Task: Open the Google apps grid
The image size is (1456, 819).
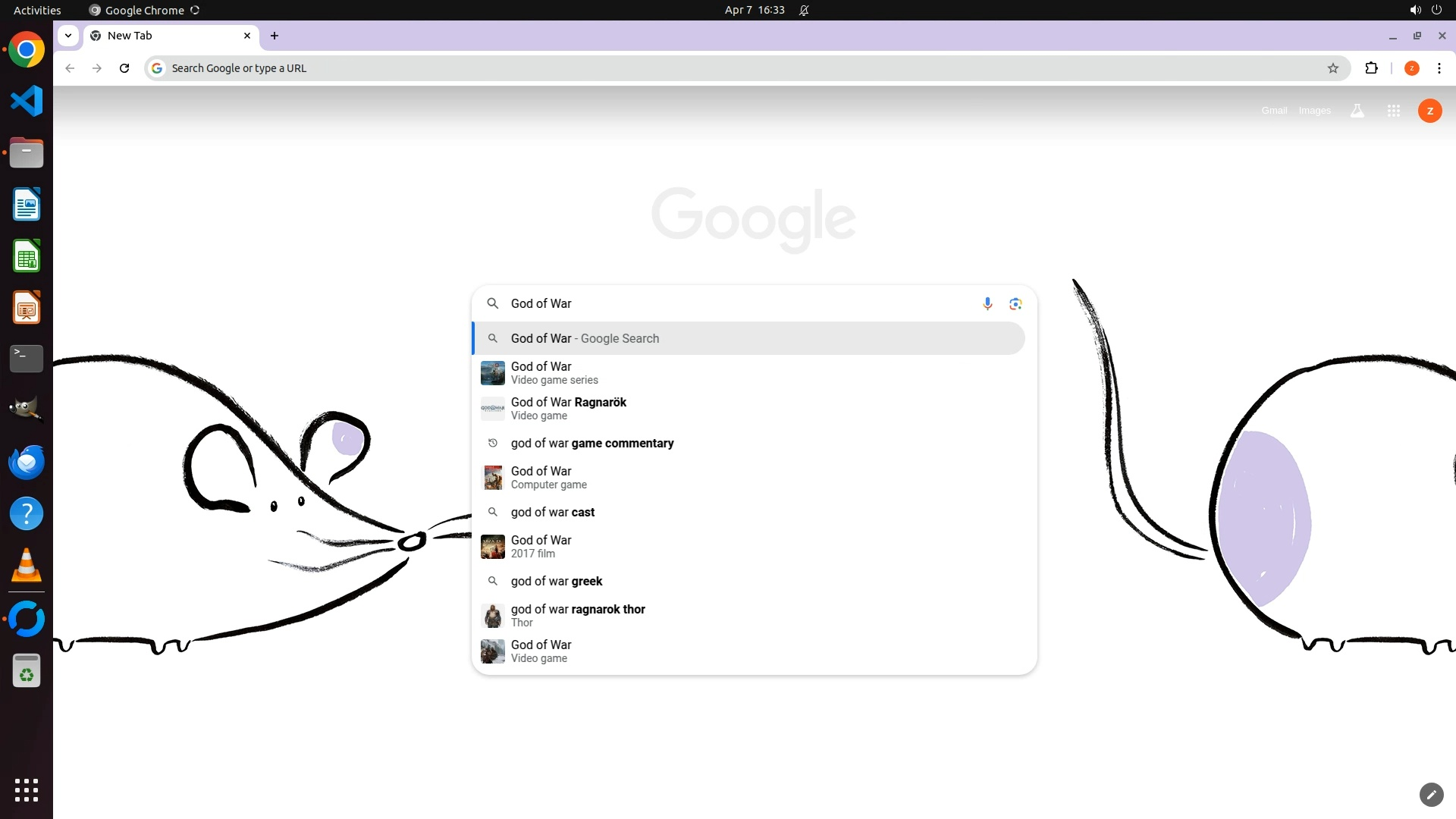Action: click(1393, 111)
